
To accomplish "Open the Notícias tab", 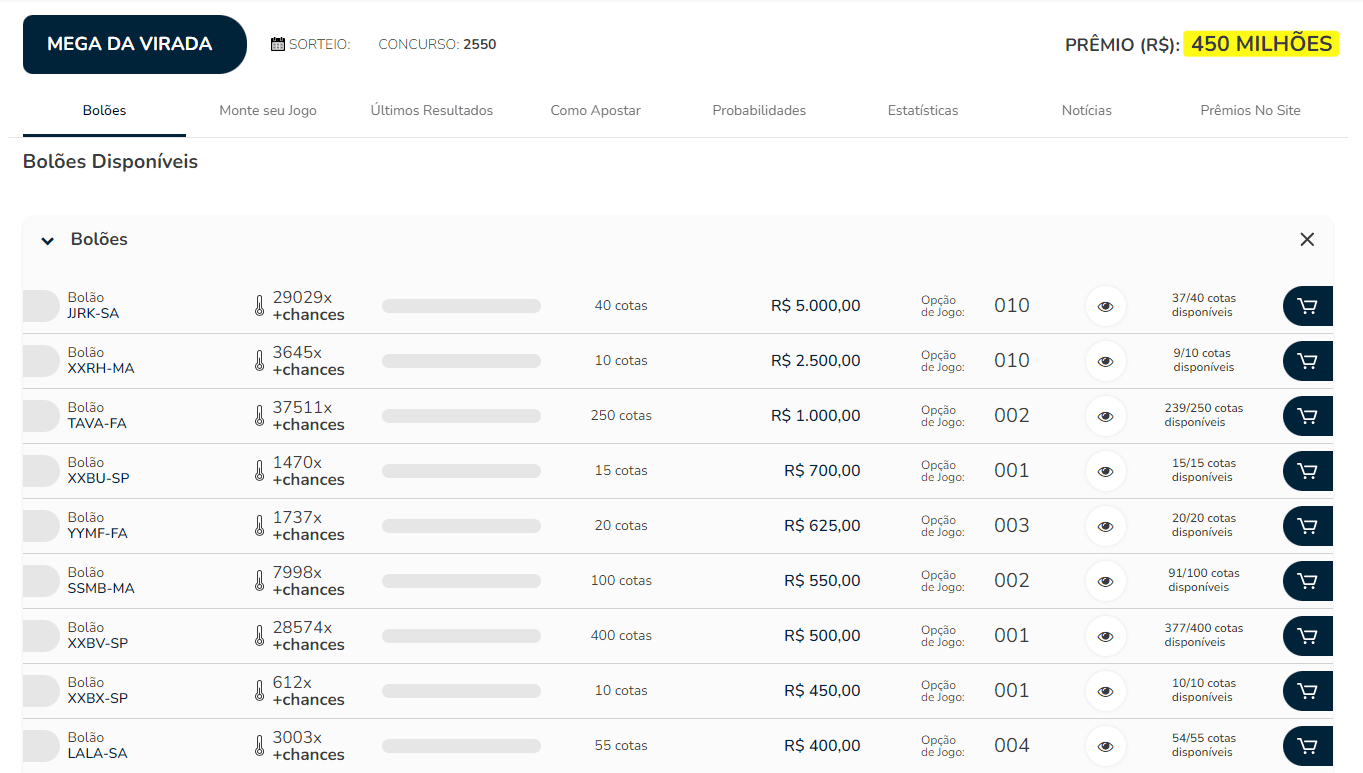I will [x=1087, y=110].
